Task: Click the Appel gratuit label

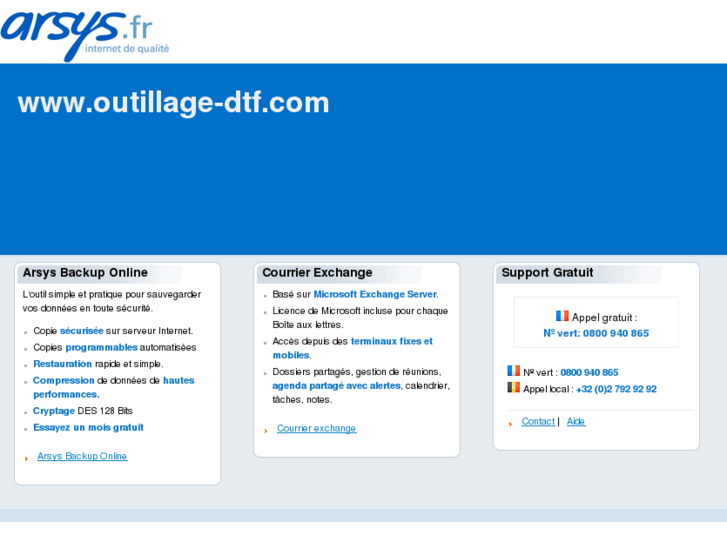Action: [604, 317]
